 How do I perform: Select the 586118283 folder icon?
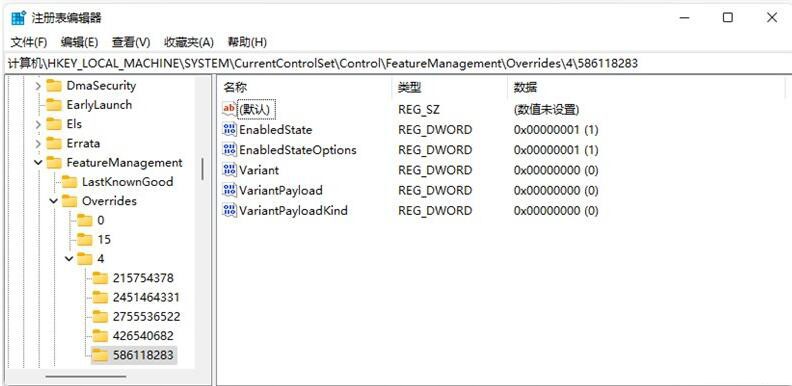point(101,355)
